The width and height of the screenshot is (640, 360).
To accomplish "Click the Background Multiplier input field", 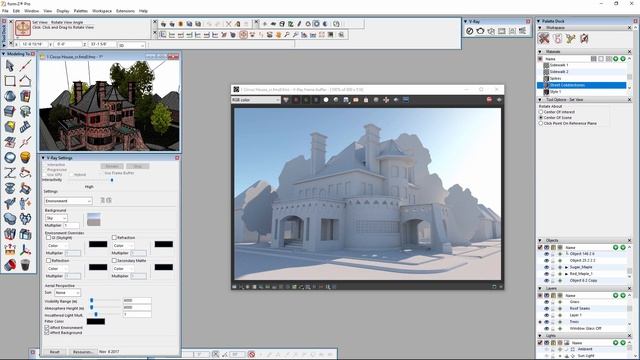I will coord(71,225).
